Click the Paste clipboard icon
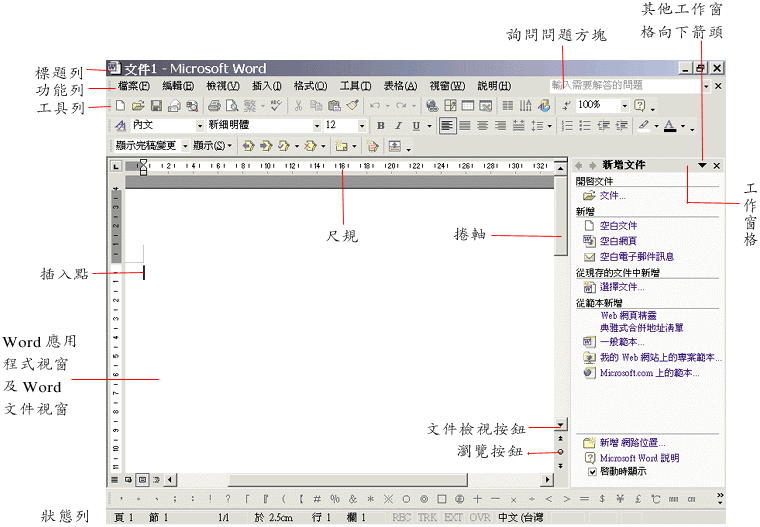760x527 pixels. [x=334, y=105]
